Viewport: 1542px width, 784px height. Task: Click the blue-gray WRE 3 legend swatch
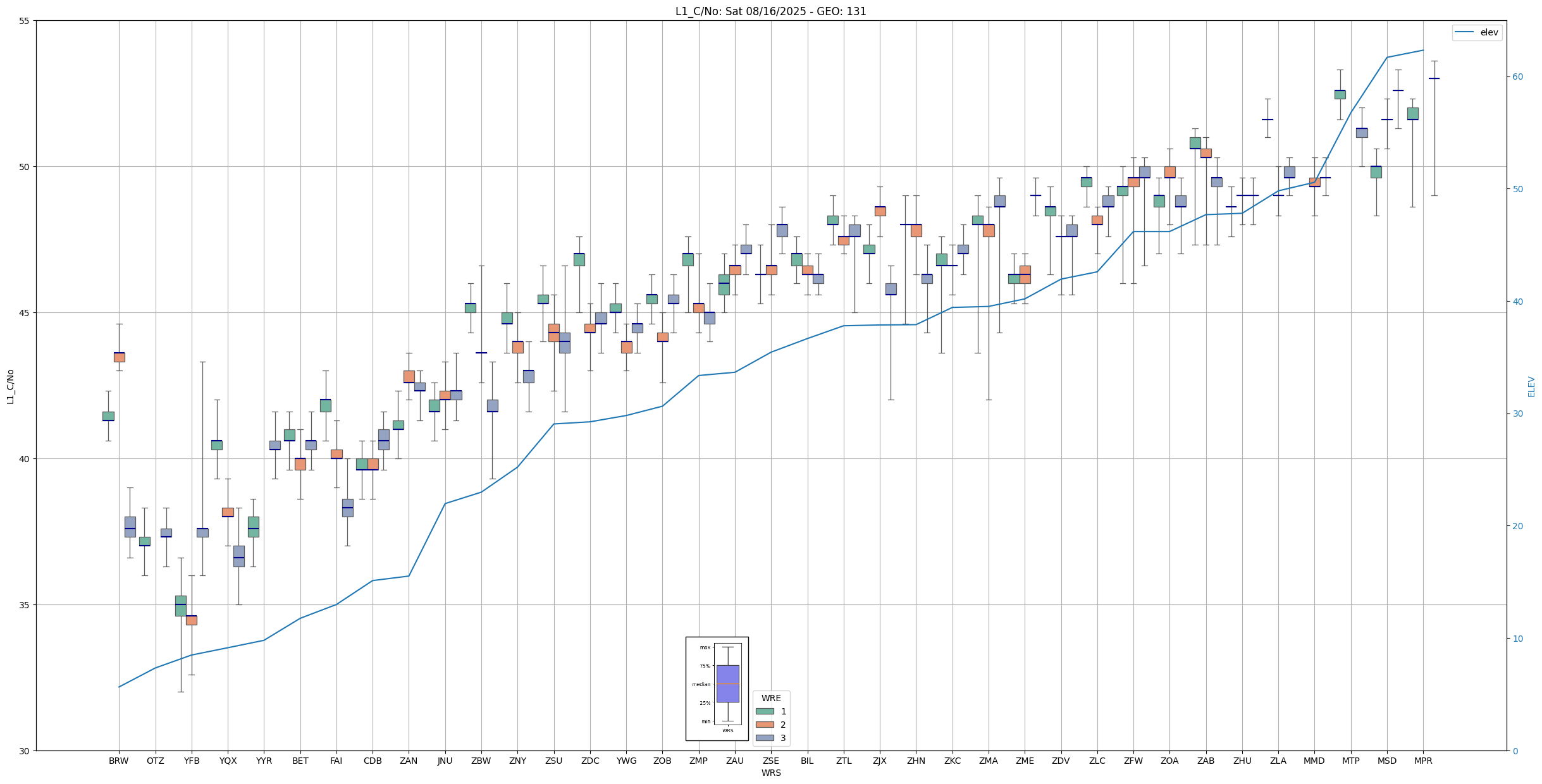[x=765, y=738]
